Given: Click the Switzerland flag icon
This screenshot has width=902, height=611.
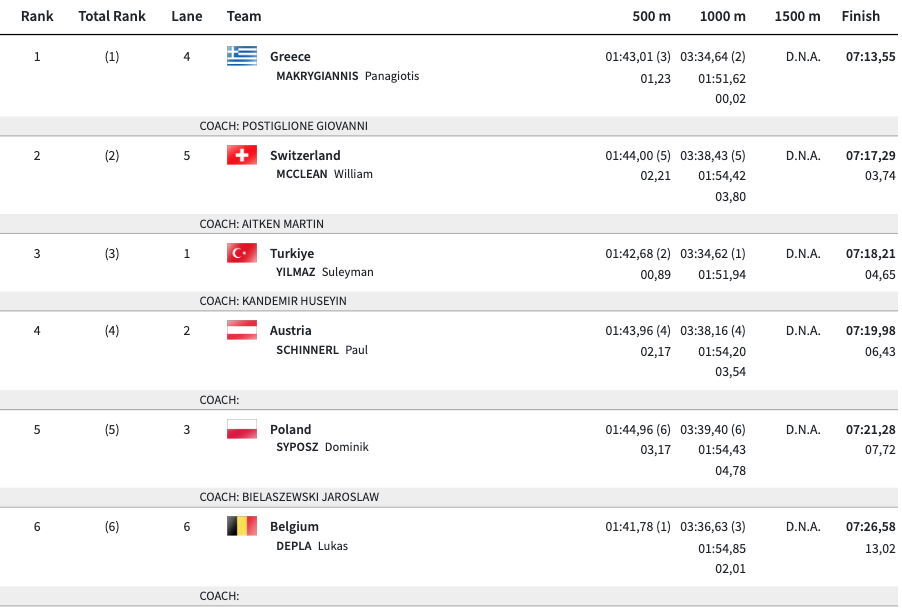Looking at the screenshot, I should 242,155.
